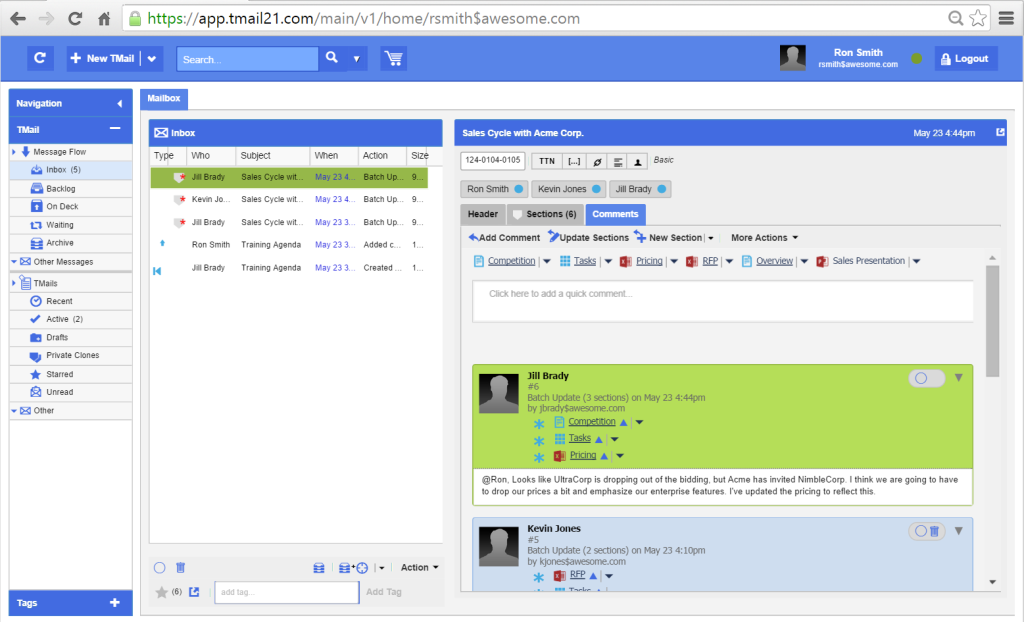The width and height of the screenshot is (1024, 622).
Task: Toggle the circle toggle on Kevin Jones's comment
Action: click(x=921, y=531)
